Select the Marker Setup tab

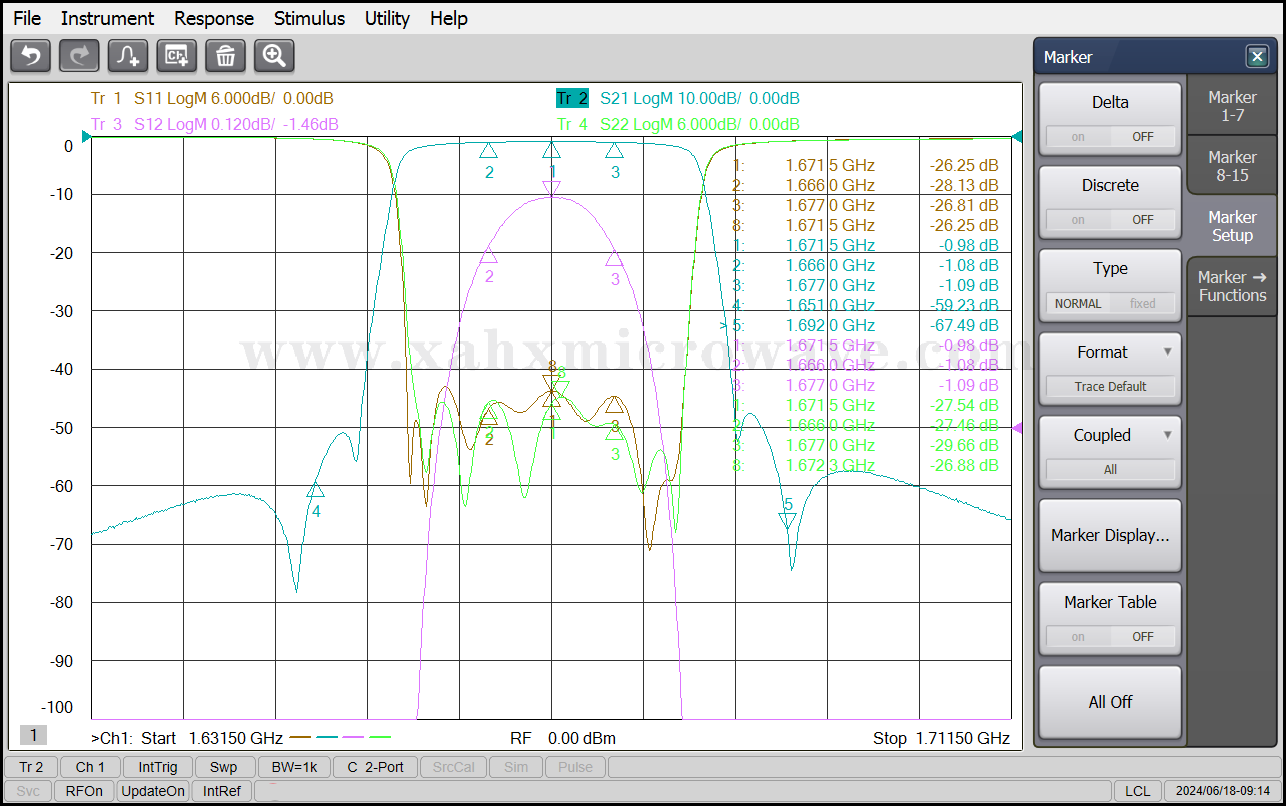point(1232,225)
